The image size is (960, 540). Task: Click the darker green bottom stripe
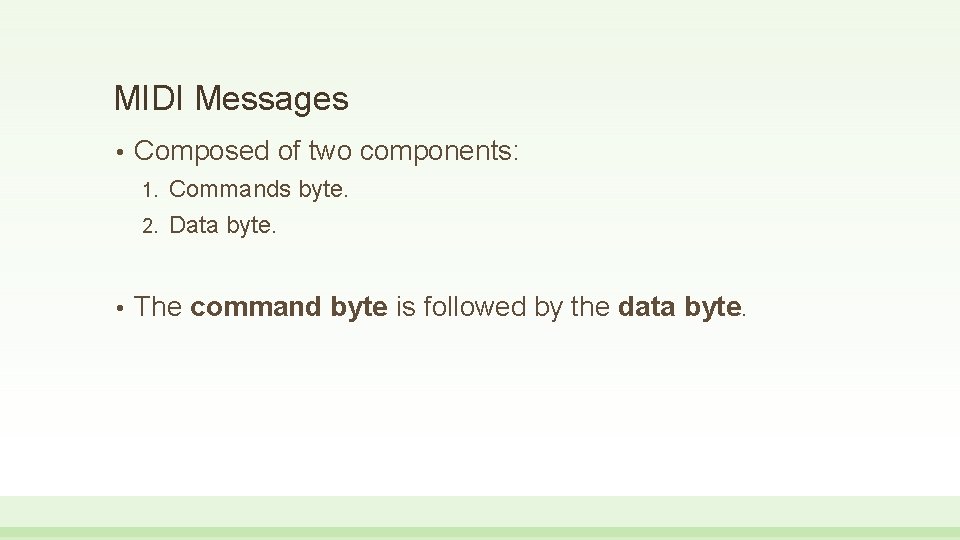tap(480, 533)
